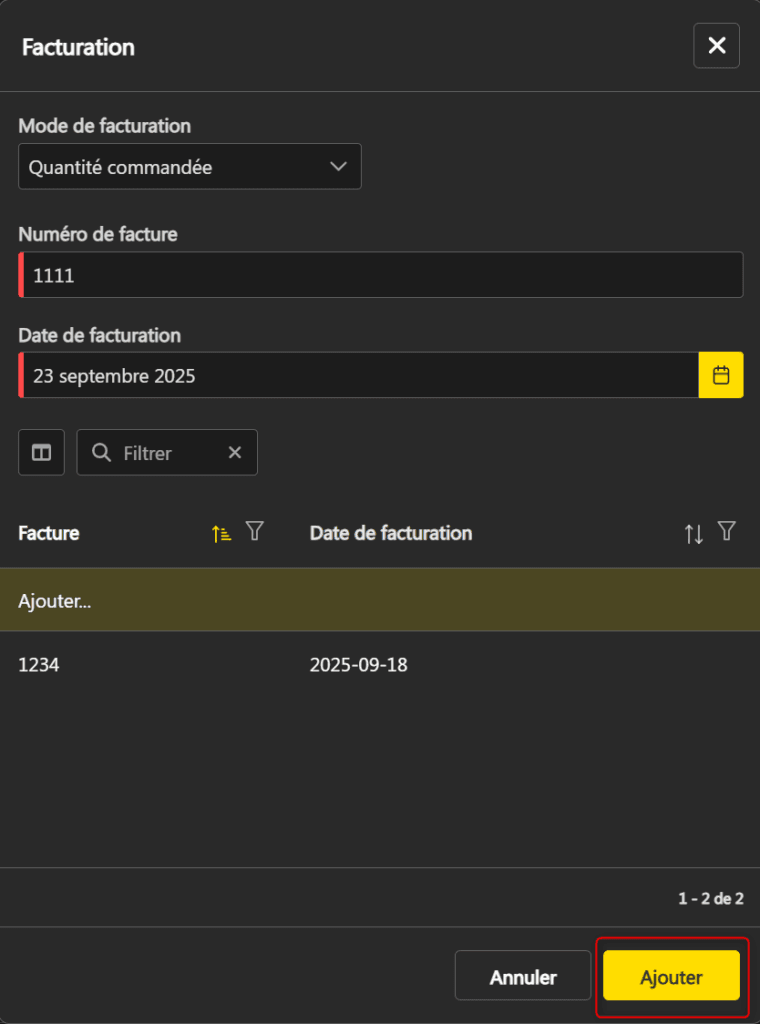Toggle ascending sort on Facture column
The height and width of the screenshot is (1024, 760).
click(x=222, y=533)
